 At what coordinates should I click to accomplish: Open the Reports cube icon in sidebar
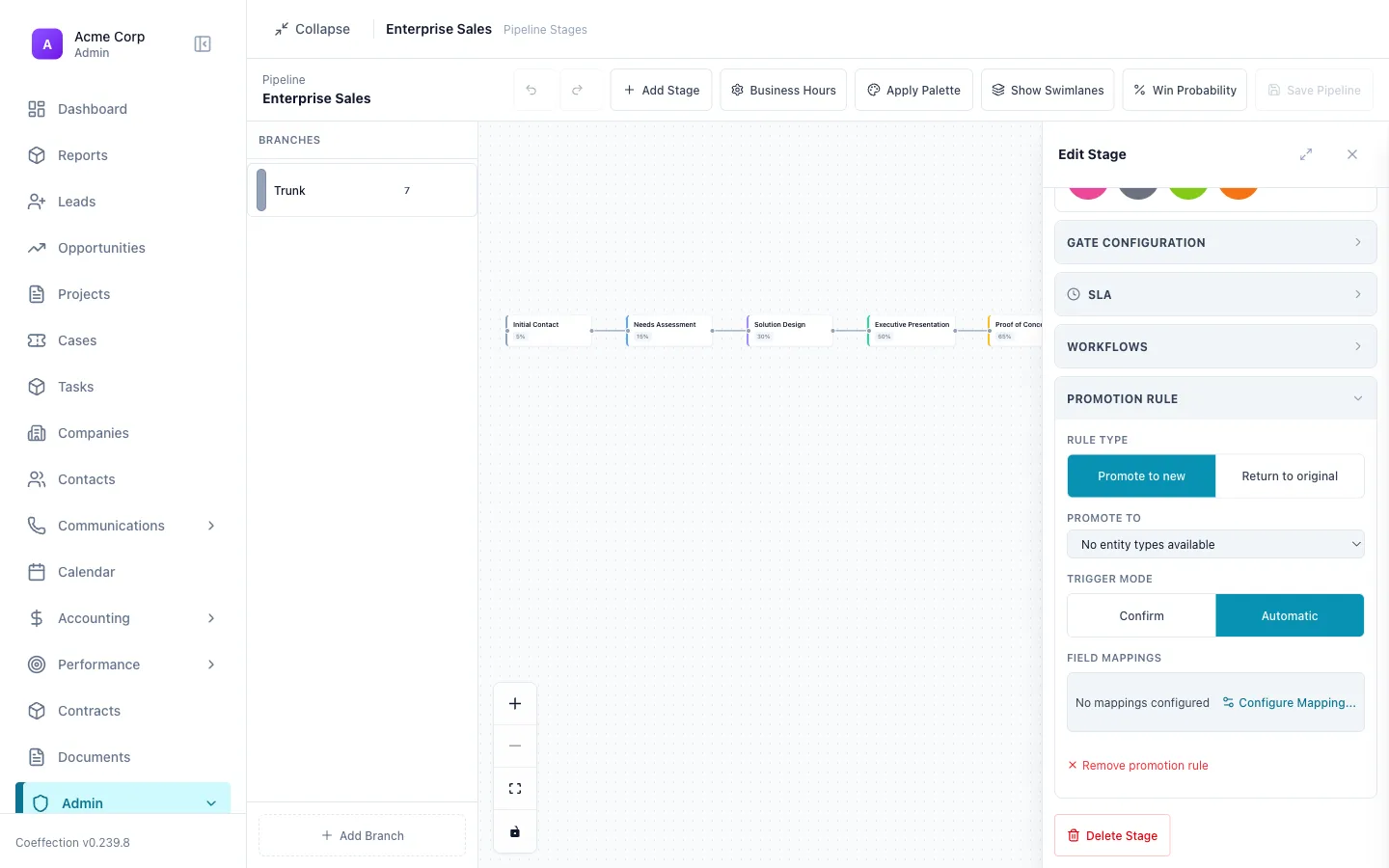[37, 155]
